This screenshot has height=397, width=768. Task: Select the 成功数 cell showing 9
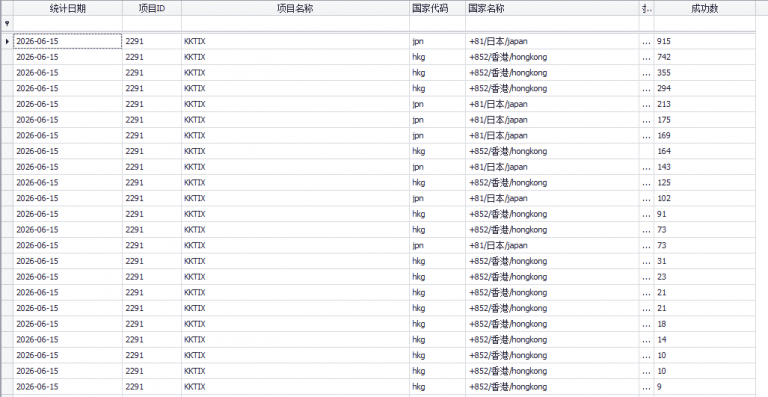click(x=704, y=386)
